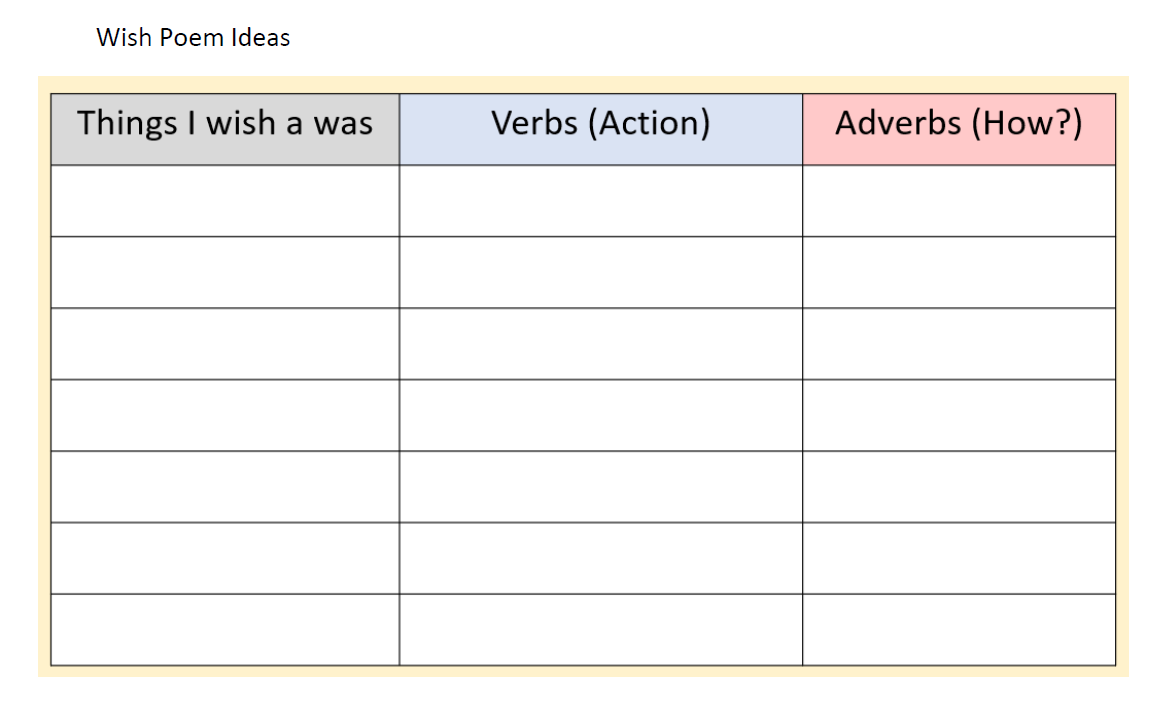Select sixth empty row cell in Verbs column
The height and width of the screenshot is (708, 1159).
pos(600,558)
